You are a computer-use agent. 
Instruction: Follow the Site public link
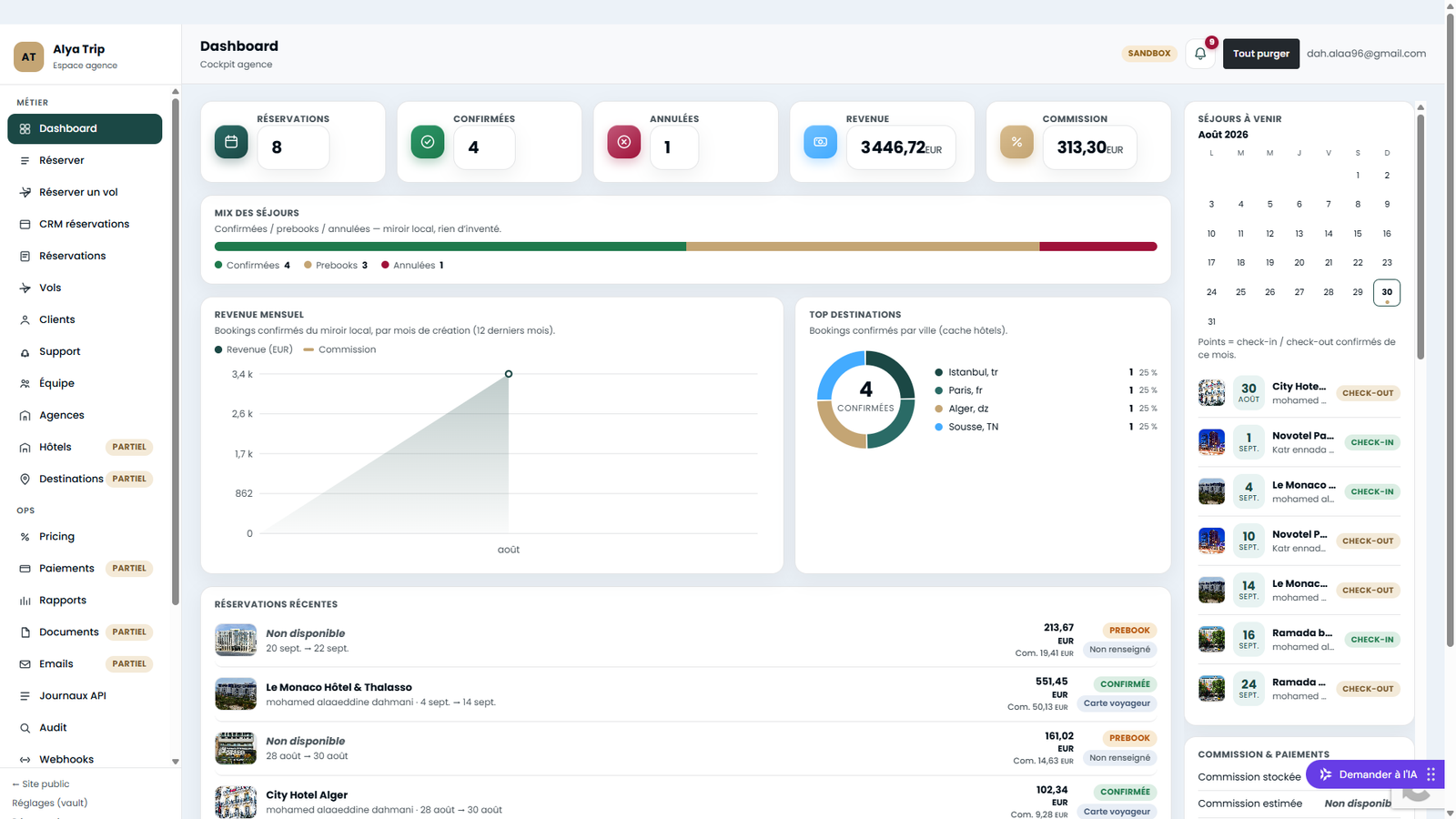(41, 784)
